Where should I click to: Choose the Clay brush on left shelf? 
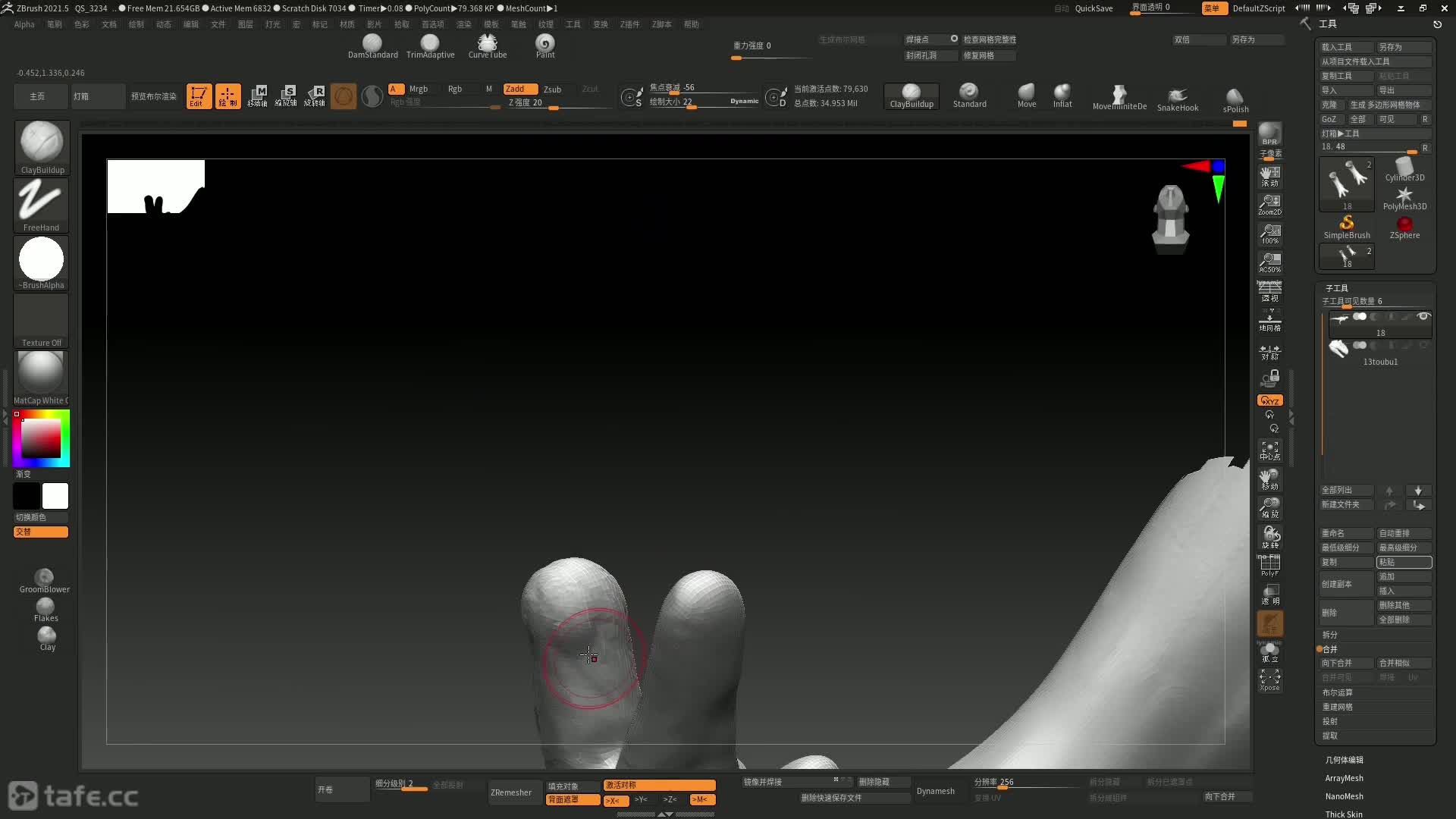[47, 639]
